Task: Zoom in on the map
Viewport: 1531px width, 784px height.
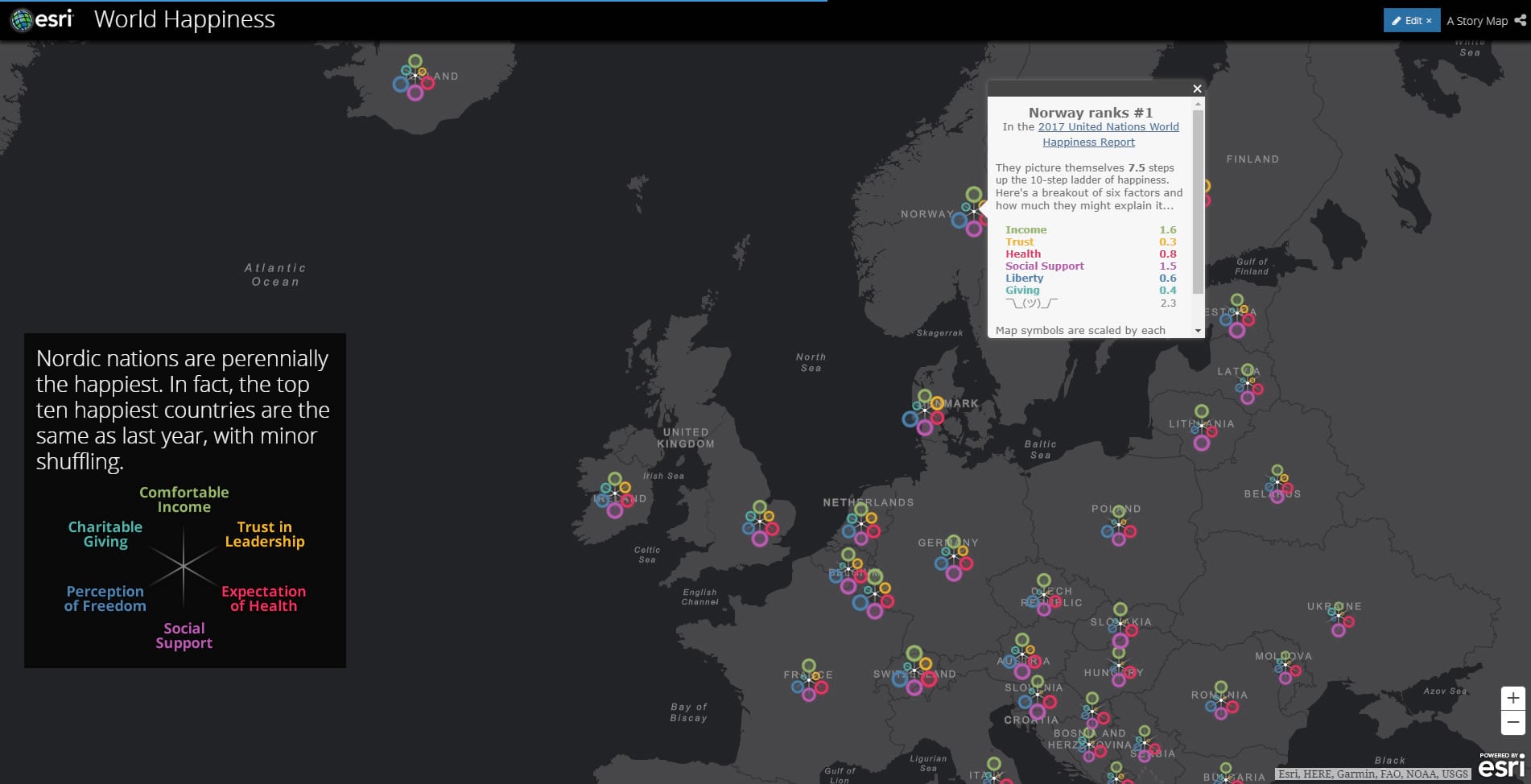Action: 1512,698
